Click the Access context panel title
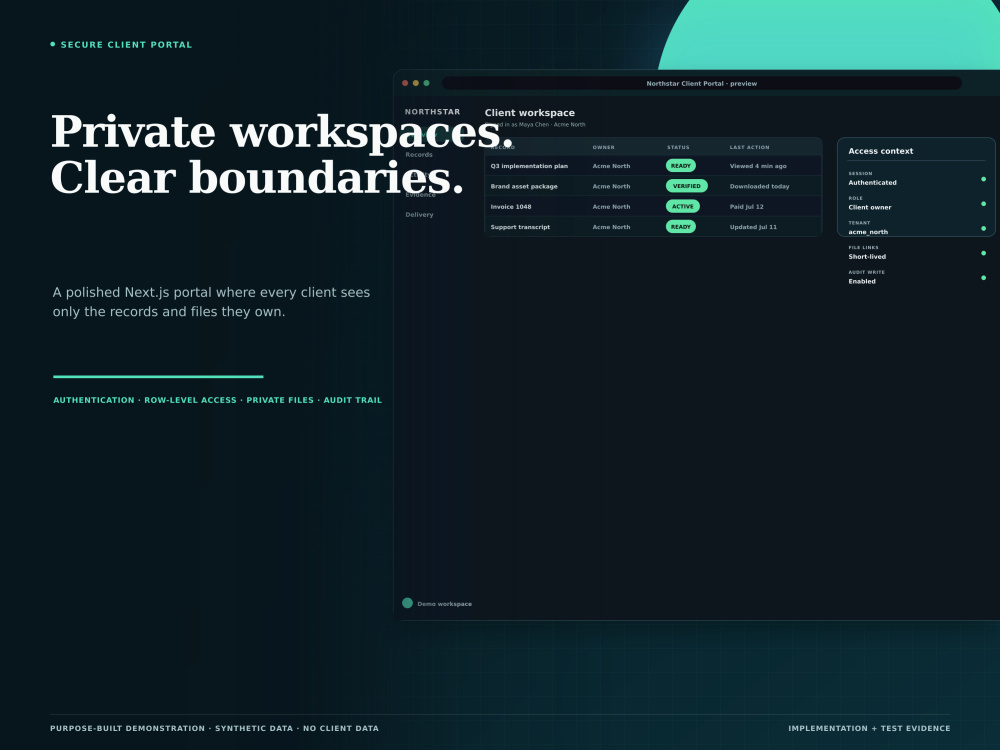 pos(880,151)
